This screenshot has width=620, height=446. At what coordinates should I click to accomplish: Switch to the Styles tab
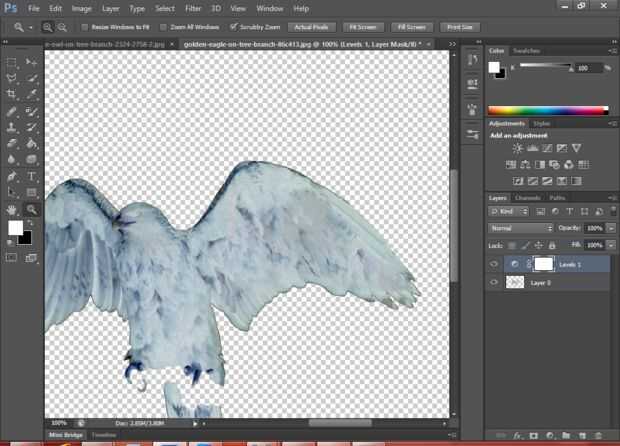coord(541,124)
